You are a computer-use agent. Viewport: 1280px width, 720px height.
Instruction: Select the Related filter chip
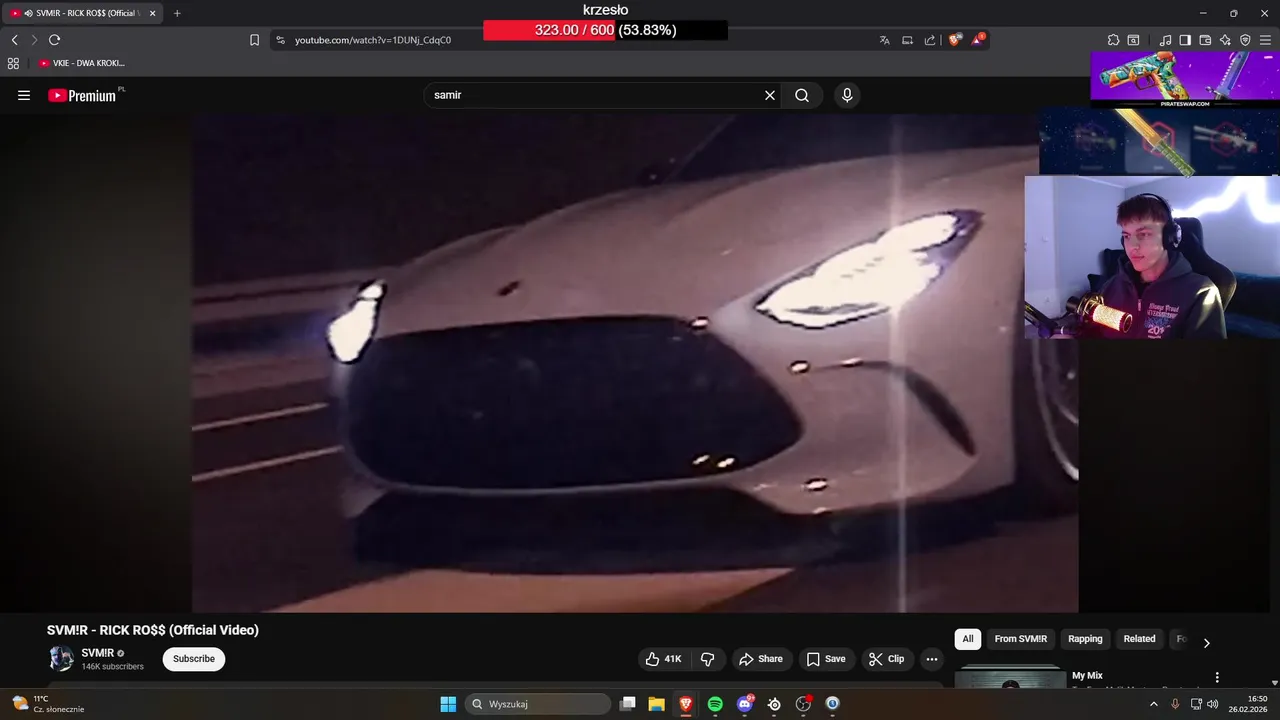(x=1139, y=639)
